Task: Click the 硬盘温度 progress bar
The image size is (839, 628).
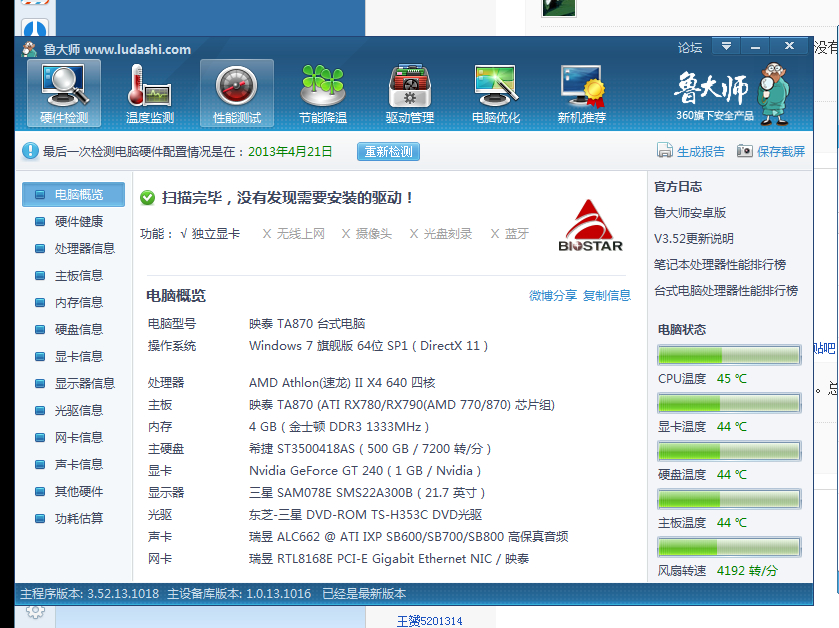Action: click(729, 451)
